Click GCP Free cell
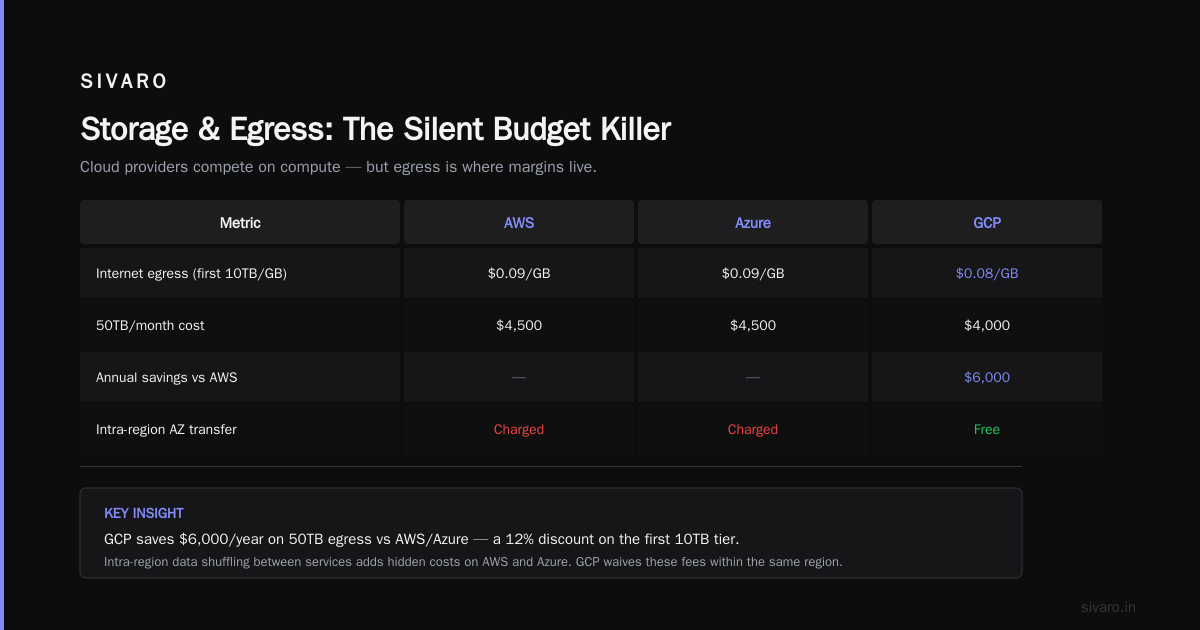This screenshot has width=1200, height=630. click(987, 429)
